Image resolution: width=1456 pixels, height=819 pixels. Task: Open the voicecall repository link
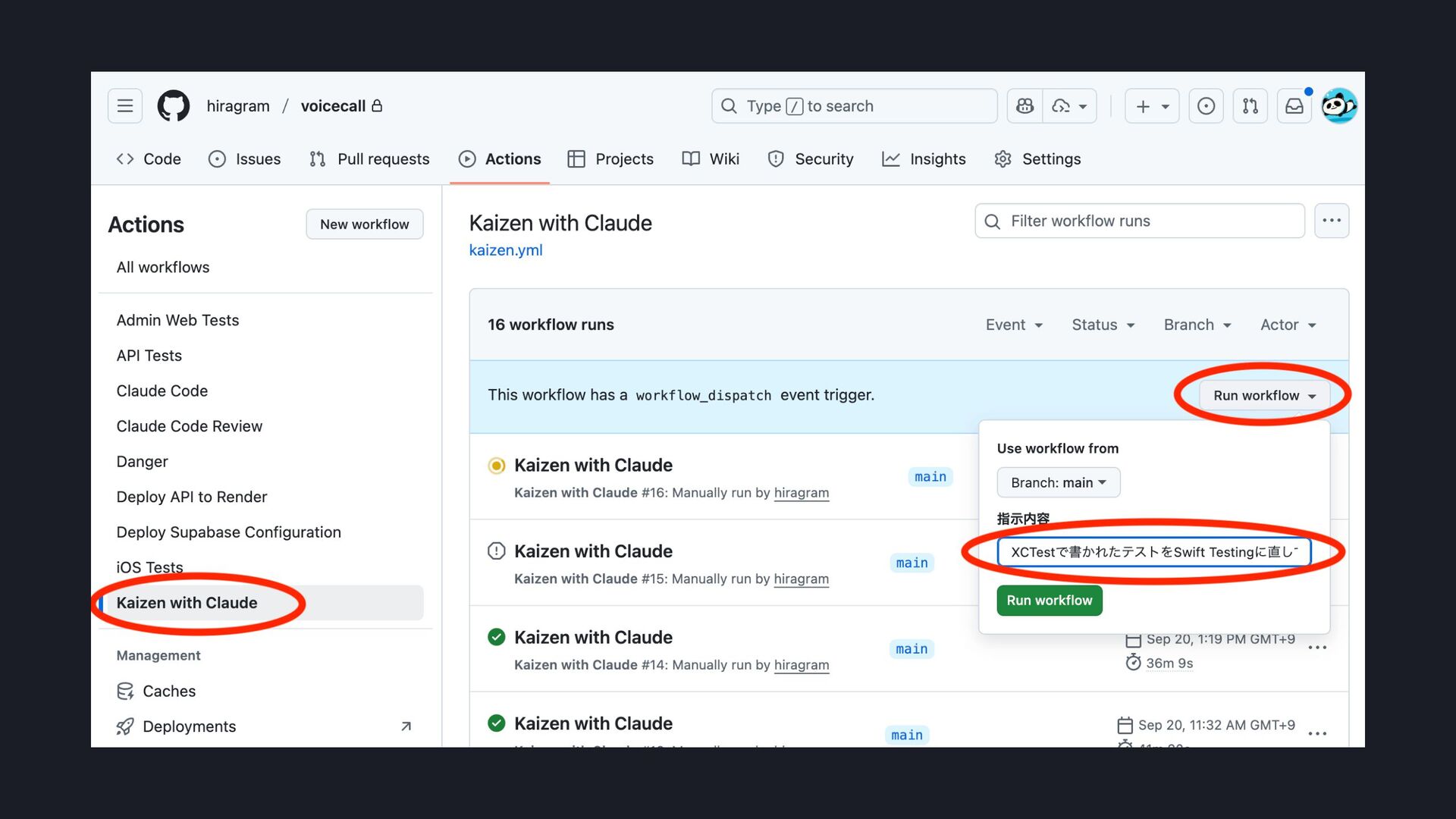coord(334,106)
